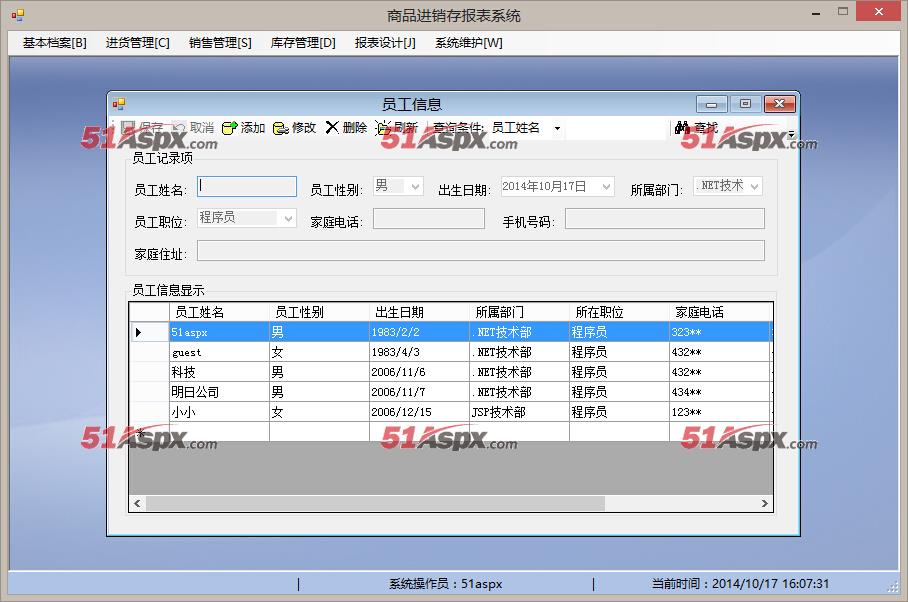Click the 员工信息 window title icon
Screen dimensions: 908x602
[119, 103]
